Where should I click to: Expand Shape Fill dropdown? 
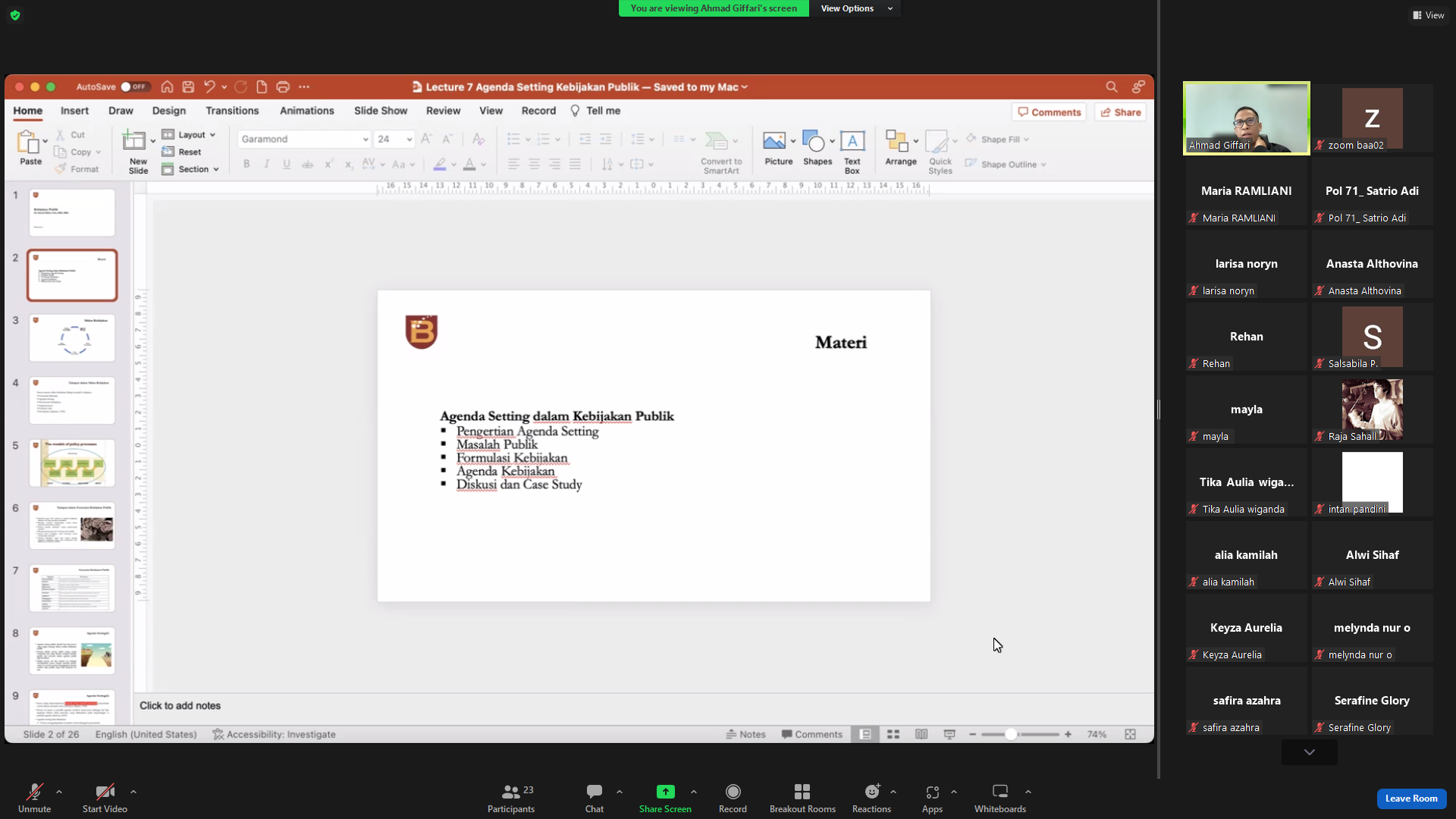coord(1027,140)
